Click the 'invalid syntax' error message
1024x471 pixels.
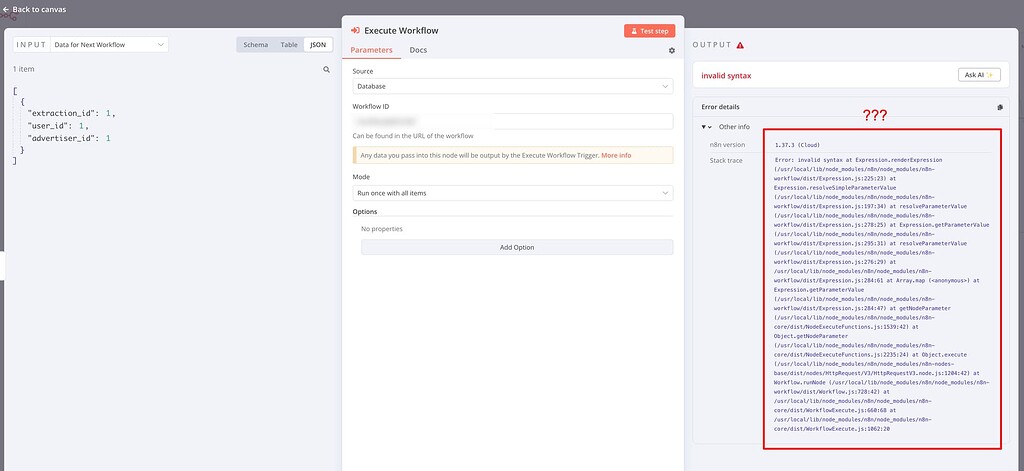pos(726,76)
